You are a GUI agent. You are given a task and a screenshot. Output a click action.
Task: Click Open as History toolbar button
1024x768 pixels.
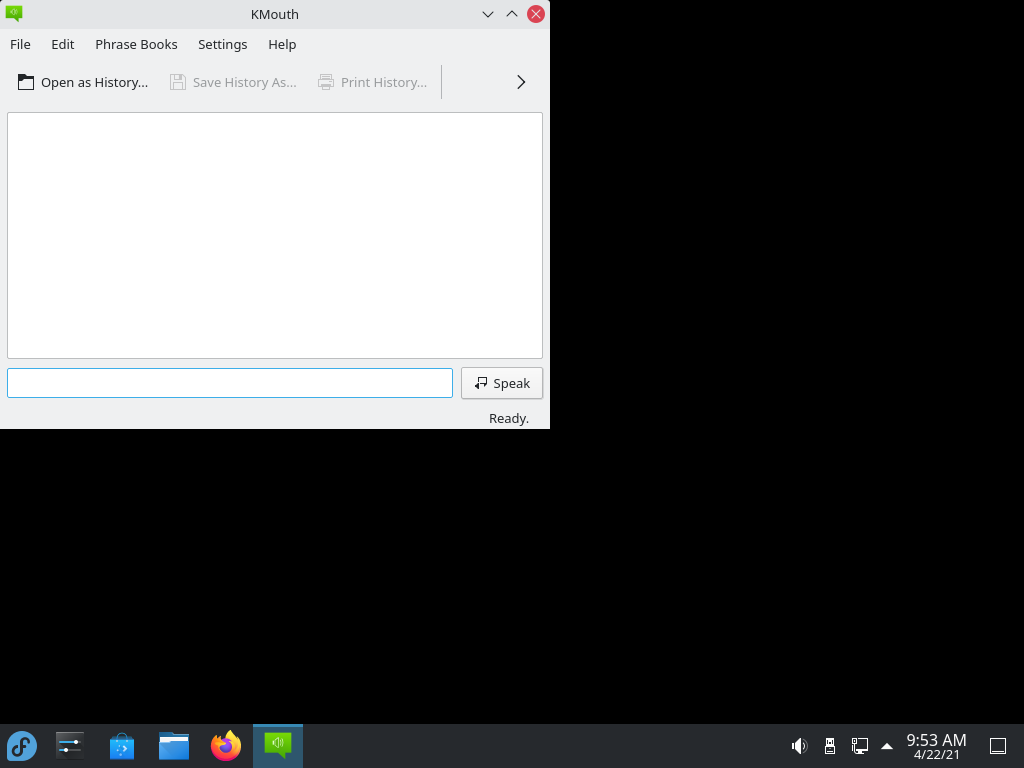point(83,82)
